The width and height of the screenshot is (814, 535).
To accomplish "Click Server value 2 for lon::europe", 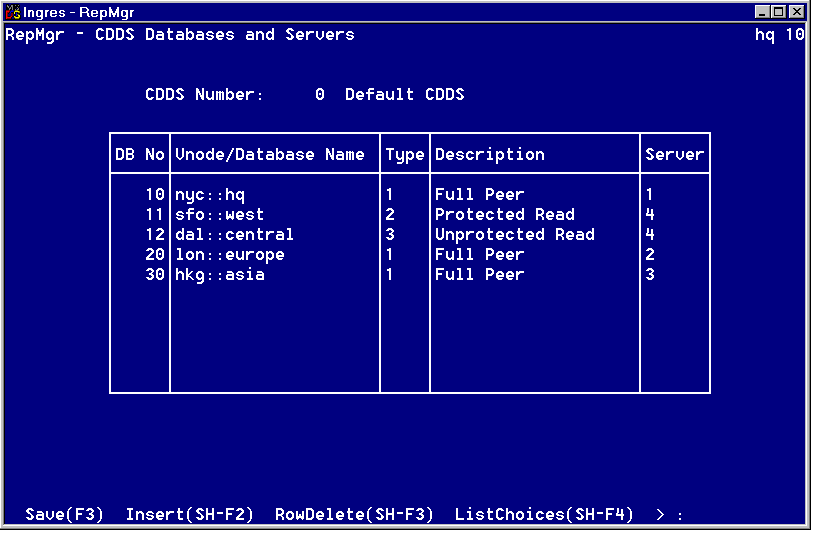I will coord(650,254).
